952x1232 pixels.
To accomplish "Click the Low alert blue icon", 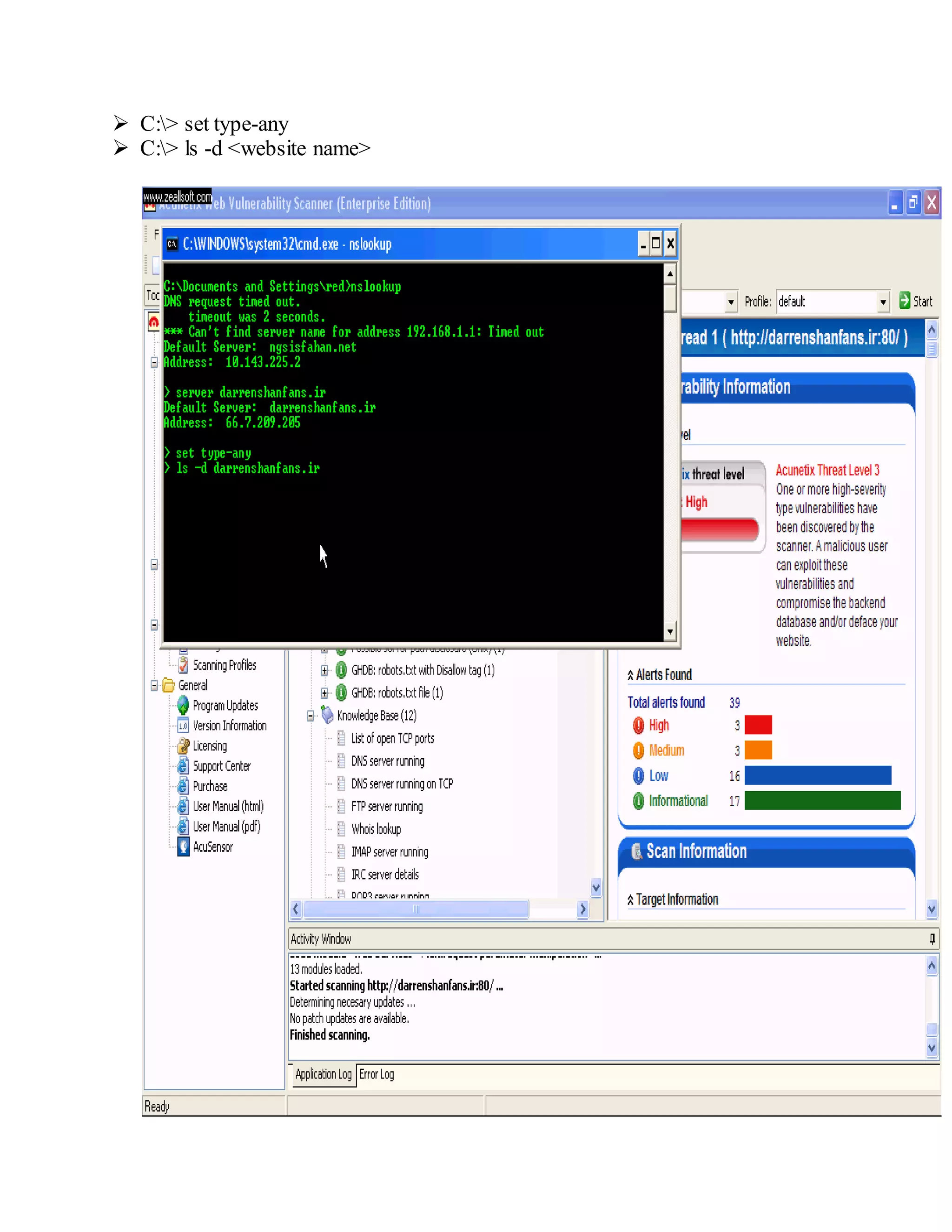I will pyautogui.click(x=638, y=775).
